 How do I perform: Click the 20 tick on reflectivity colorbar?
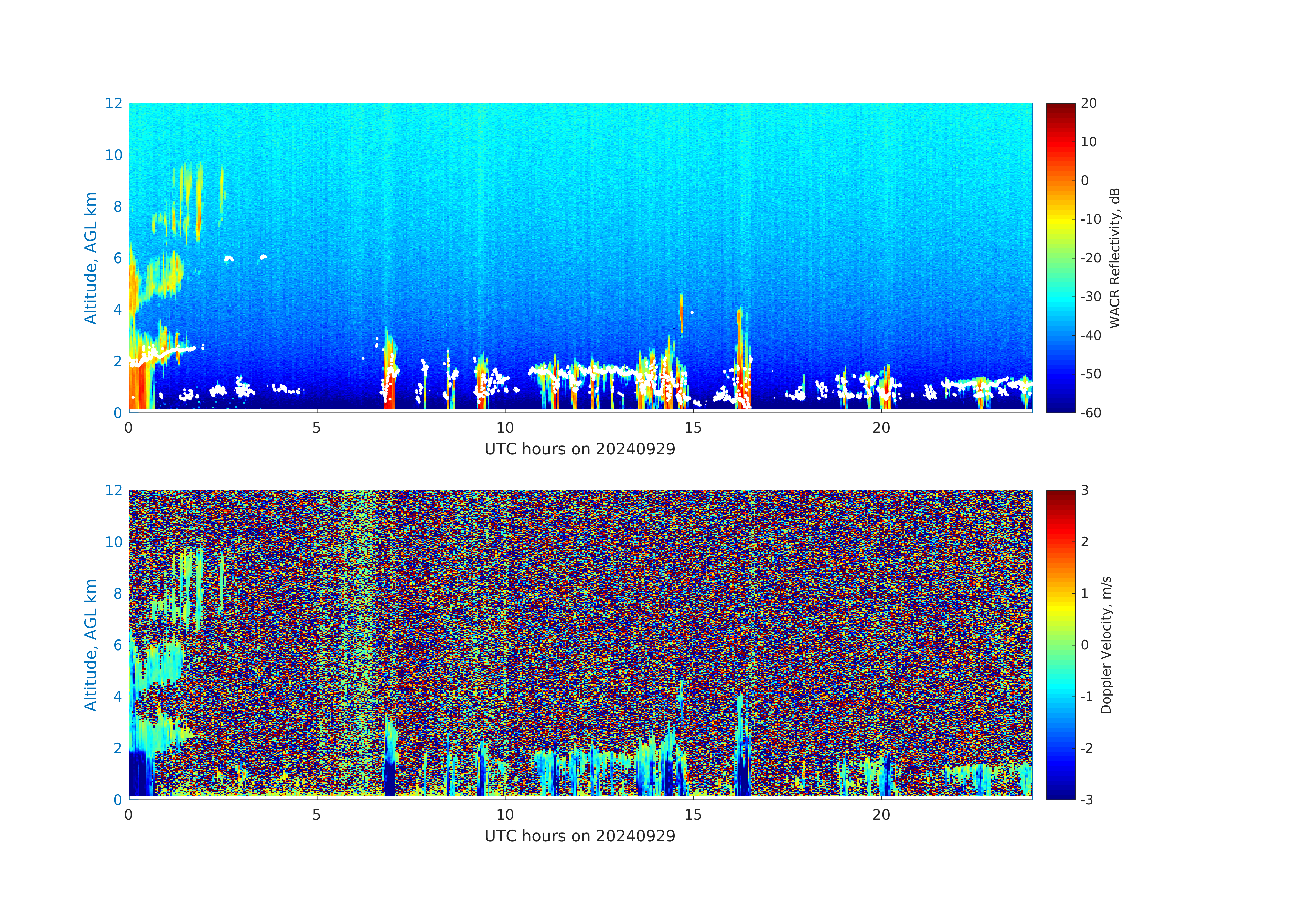[1088, 103]
